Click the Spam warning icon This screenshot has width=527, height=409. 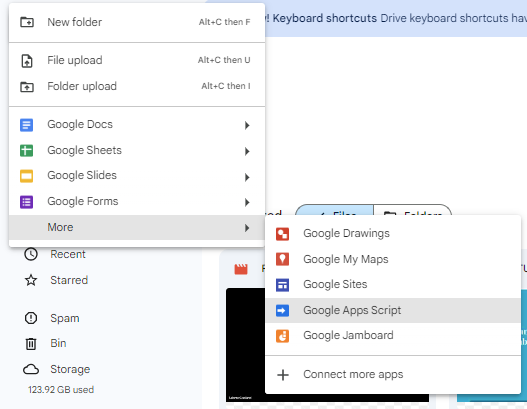31,318
